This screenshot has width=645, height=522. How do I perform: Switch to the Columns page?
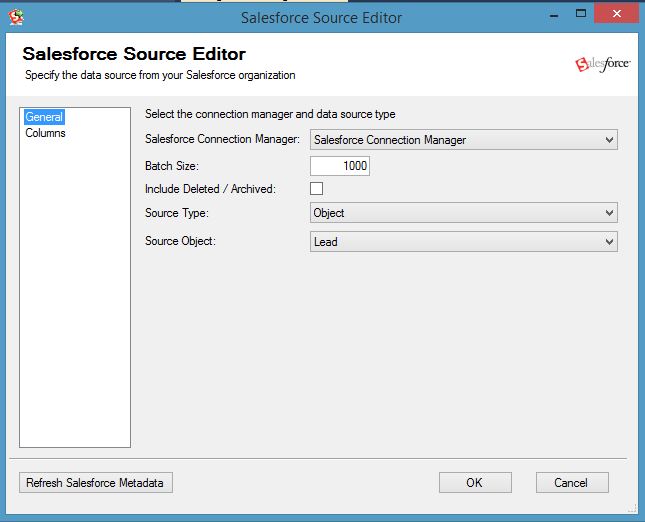click(x=45, y=133)
